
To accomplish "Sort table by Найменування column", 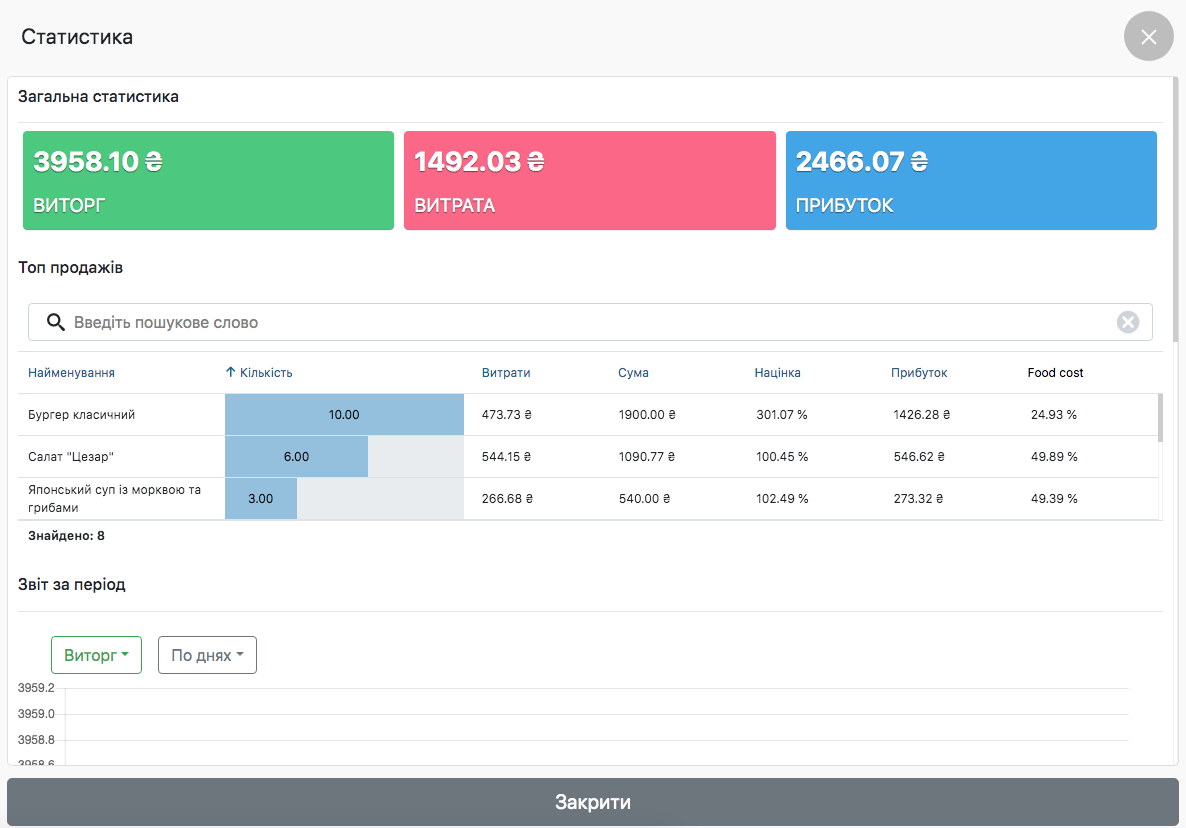I will coord(71,373).
